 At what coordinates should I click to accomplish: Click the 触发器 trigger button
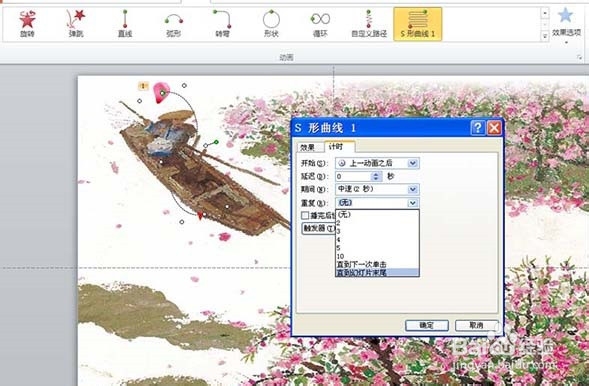319,228
